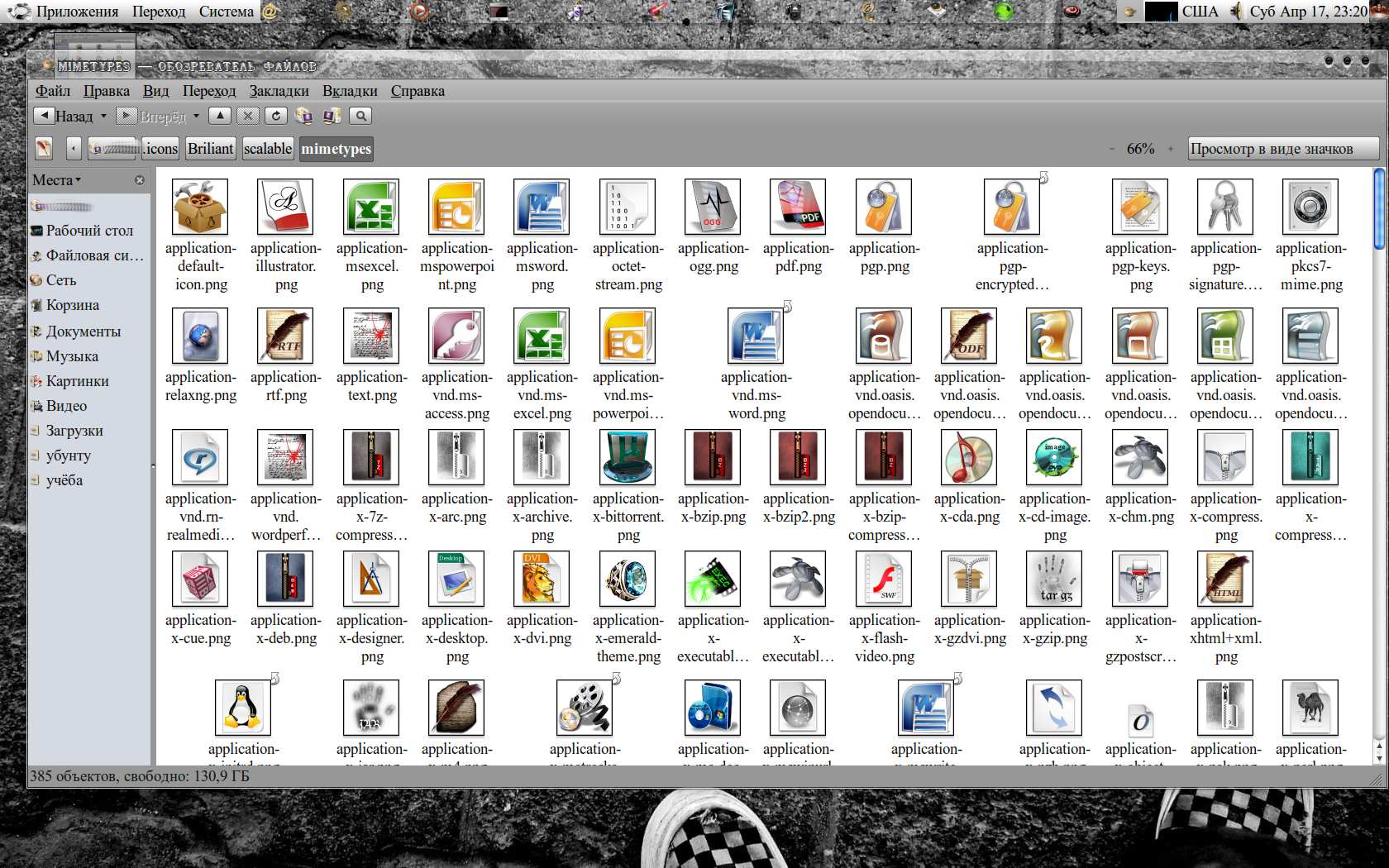This screenshot has height=868, width=1389.
Task: Open the Места side pane selector
Action: click(x=56, y=180)
